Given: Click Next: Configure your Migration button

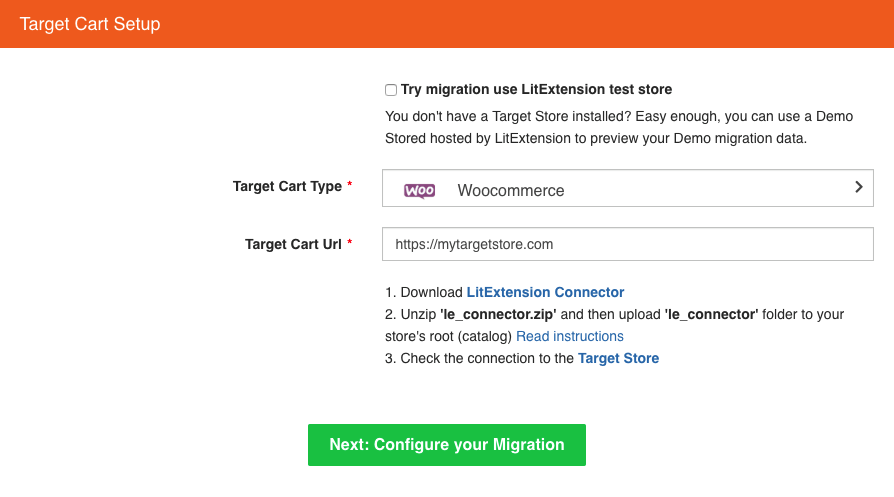Looking at the screenshot, I should [446, 445].
